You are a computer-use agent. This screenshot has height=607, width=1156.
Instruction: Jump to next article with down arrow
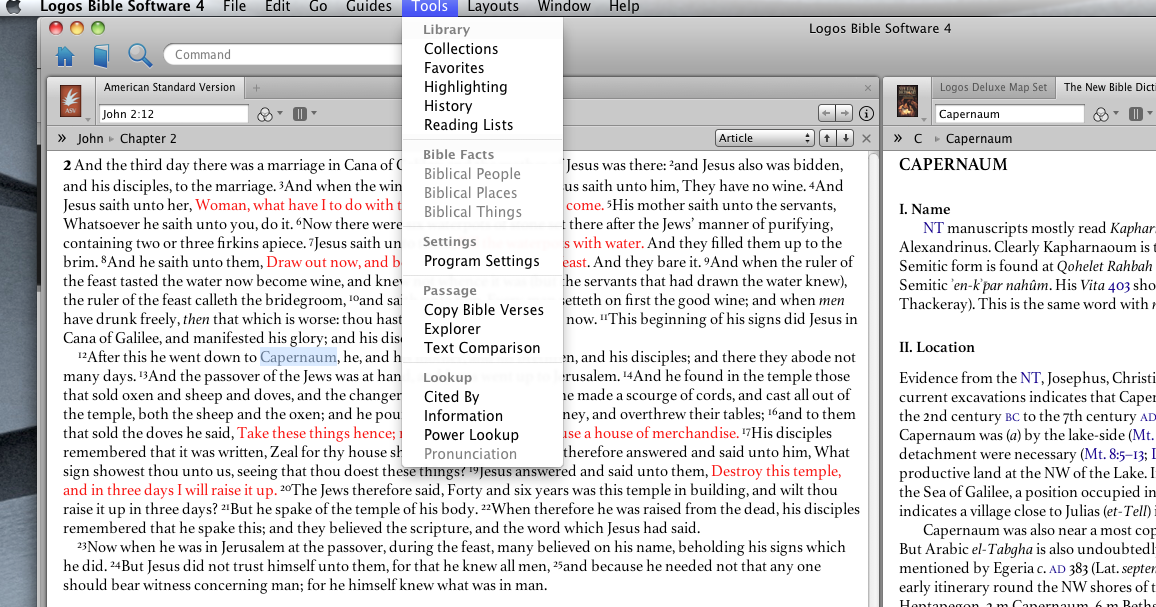click(846, 138)
